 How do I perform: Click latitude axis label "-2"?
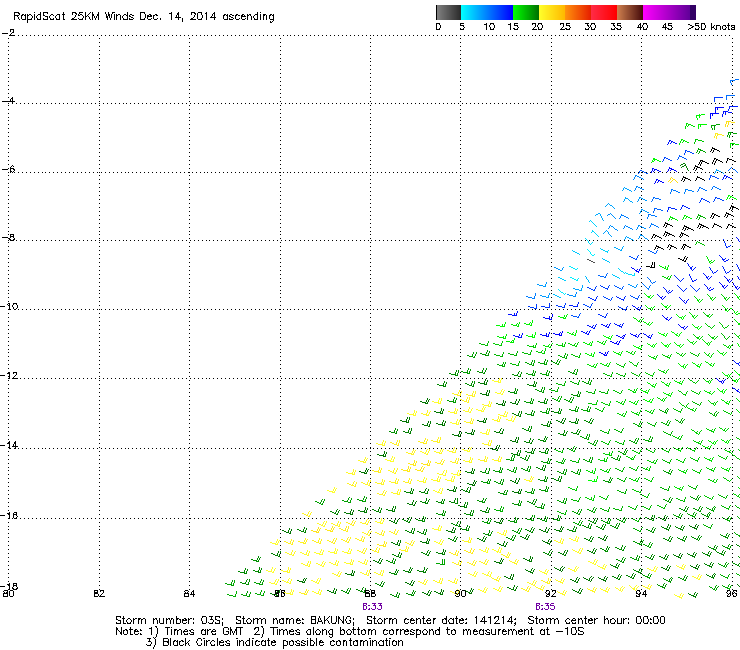click(x=8, y=33)
